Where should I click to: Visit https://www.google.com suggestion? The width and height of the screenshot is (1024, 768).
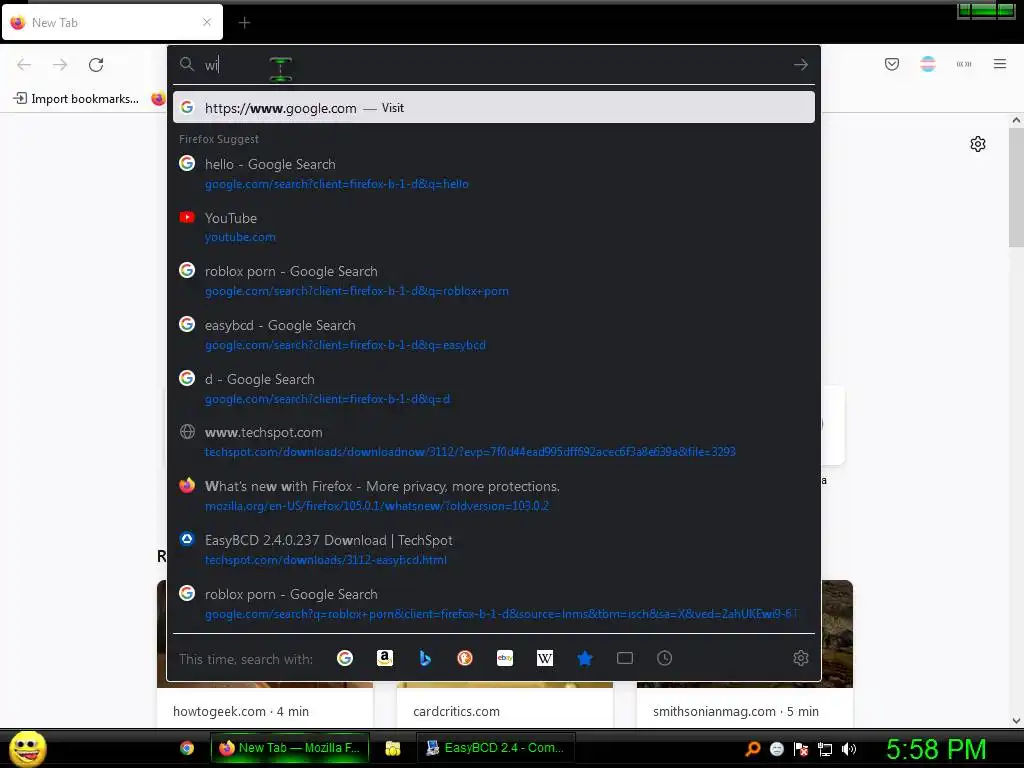(494, 108)
